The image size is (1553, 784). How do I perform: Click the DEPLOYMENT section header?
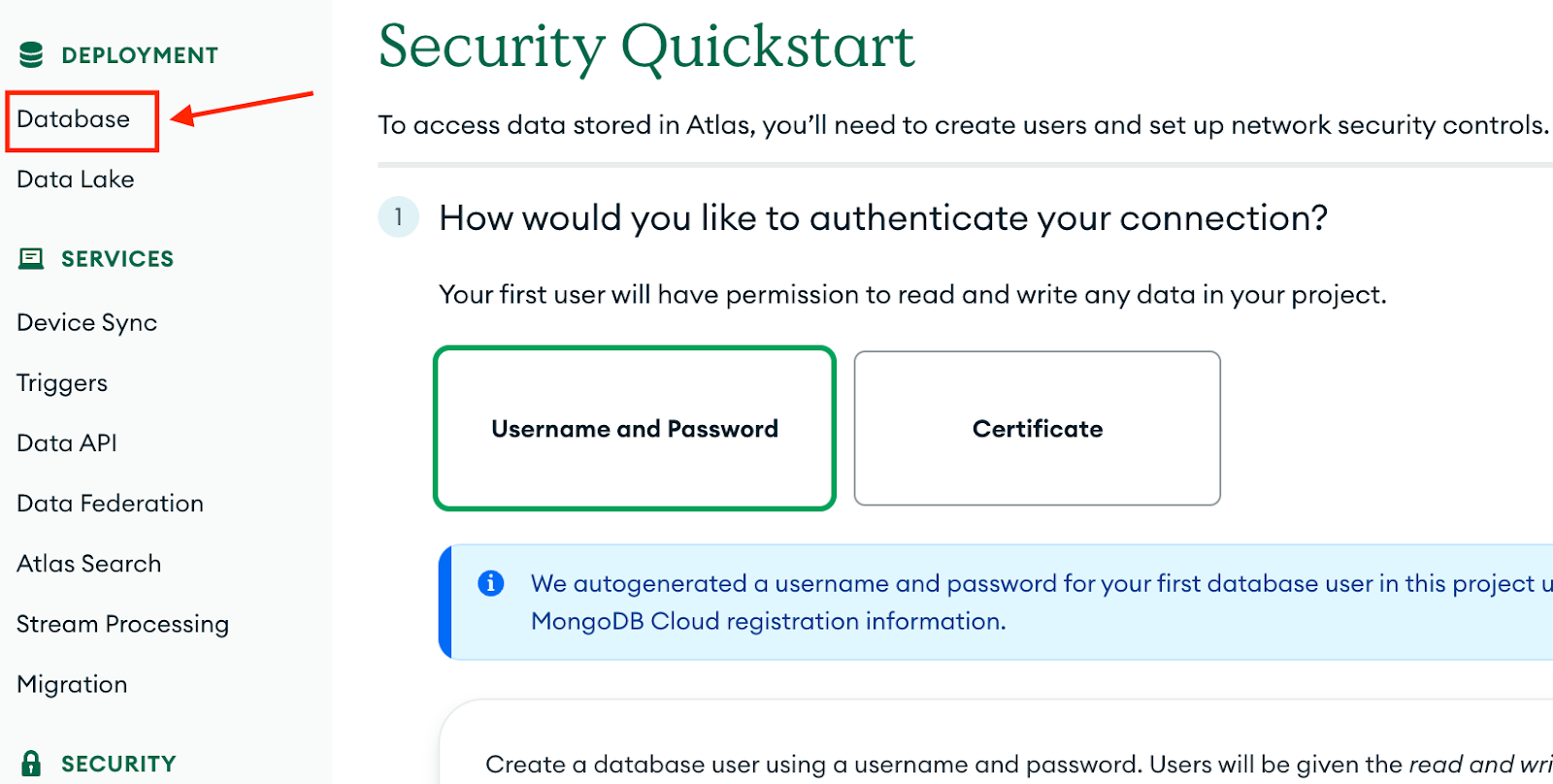tap(140, 55)
